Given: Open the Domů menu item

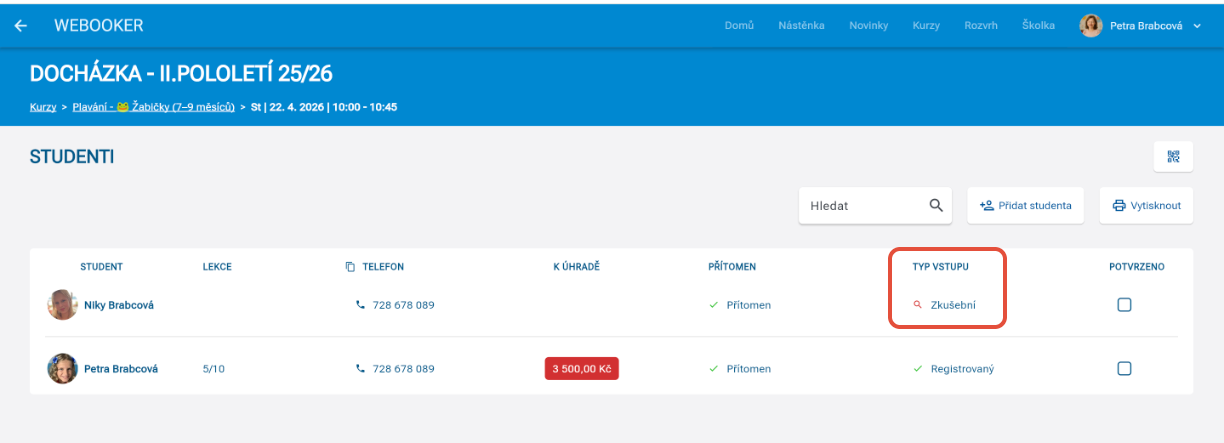Looking at the screenshot, I should [739, 26].
